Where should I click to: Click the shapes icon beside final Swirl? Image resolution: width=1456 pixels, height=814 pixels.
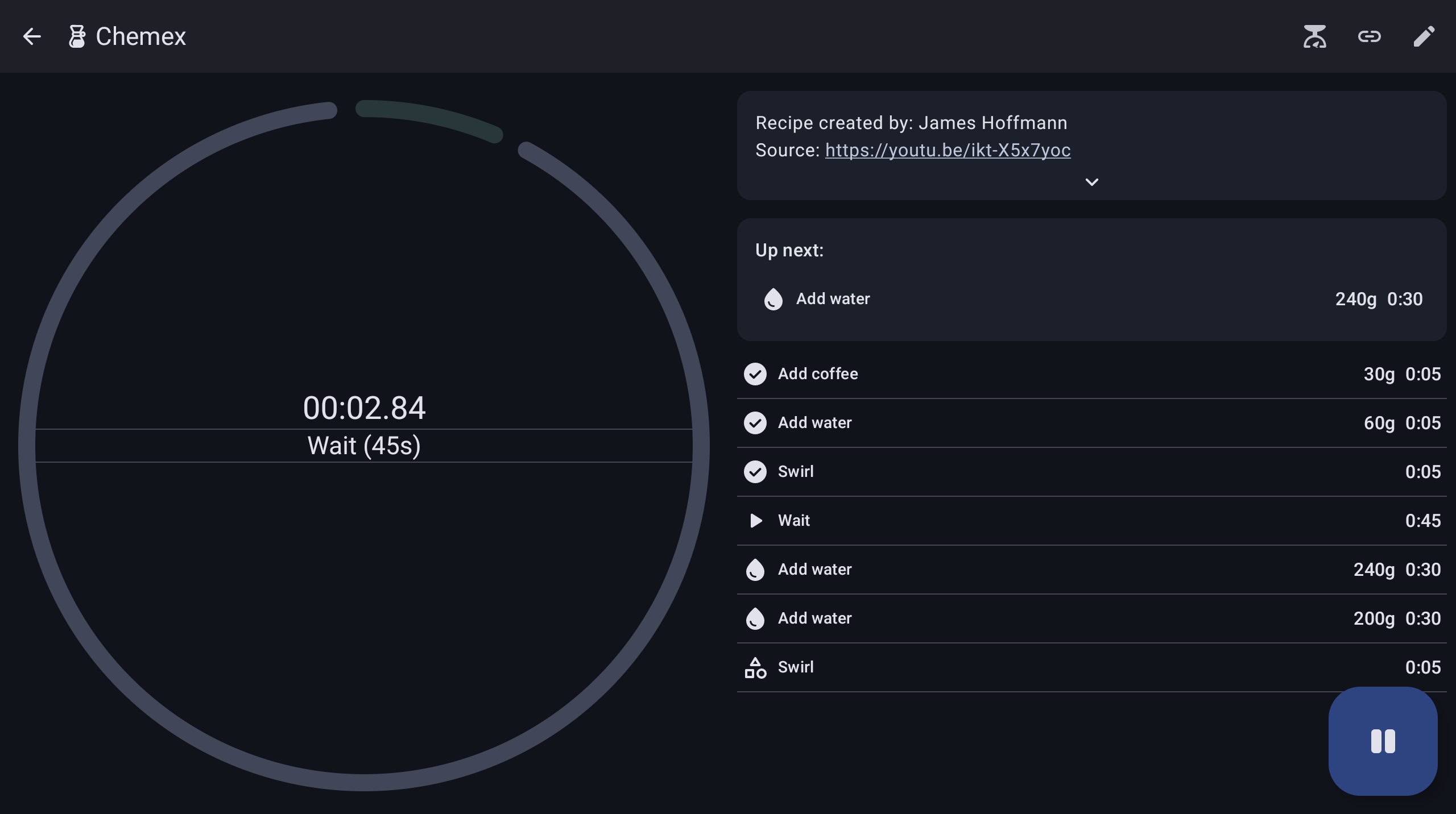tap(755, 667)
